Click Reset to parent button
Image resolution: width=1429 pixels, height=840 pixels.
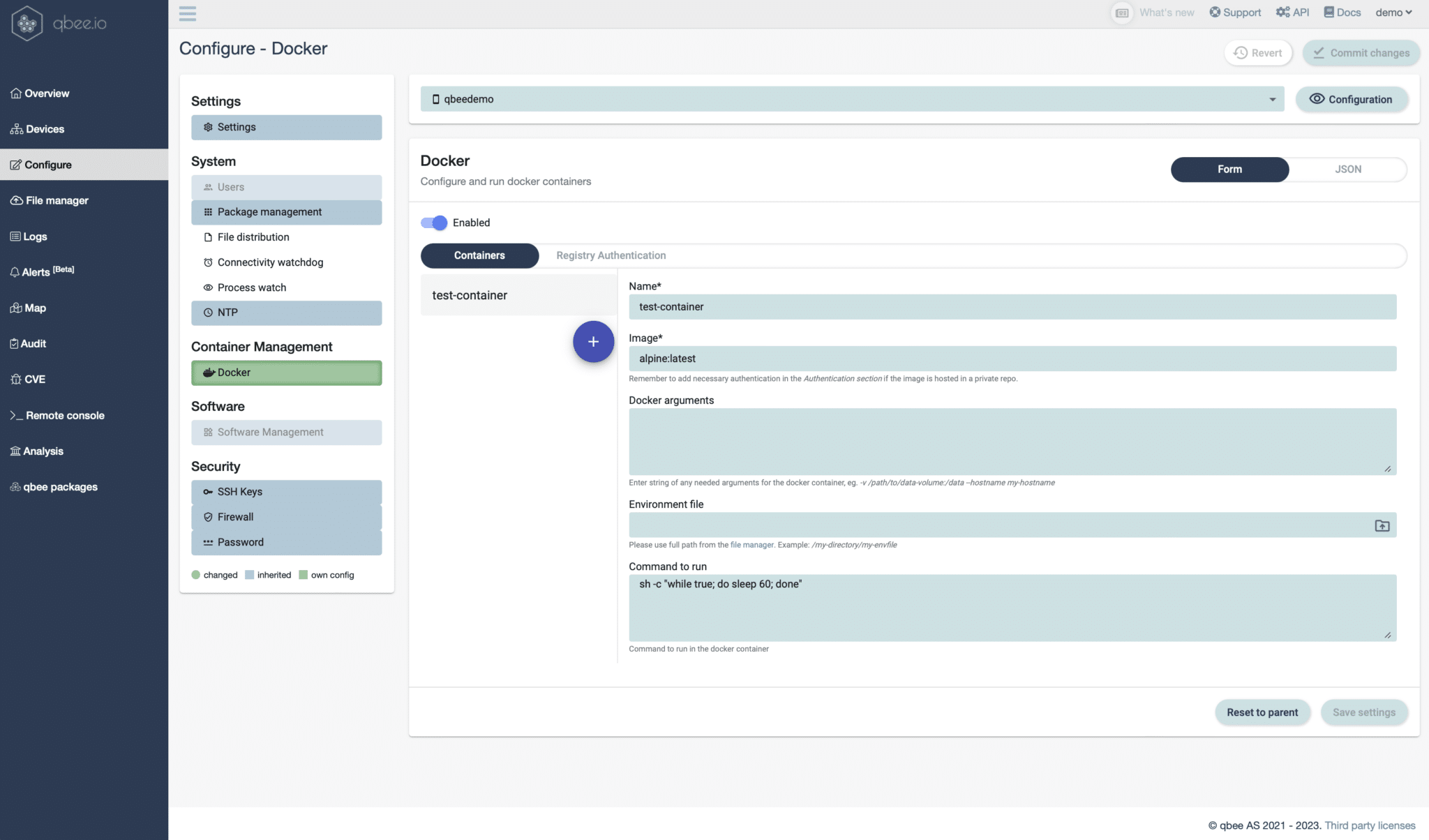pos(1262,712)
